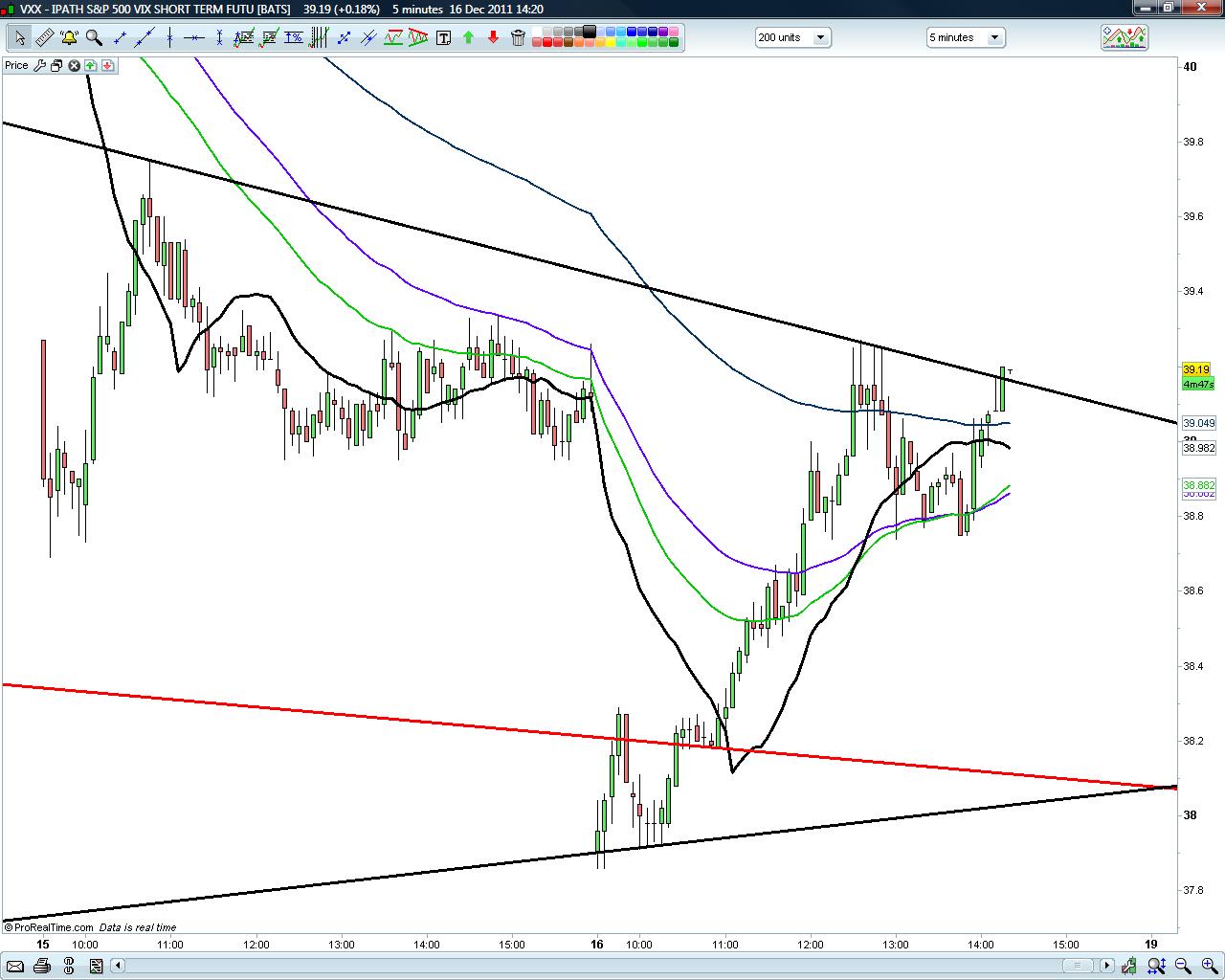Viewport: 1225px width, 980px height.
Task: Open the indicators chart icon at top right
Action: point(1125,37)
